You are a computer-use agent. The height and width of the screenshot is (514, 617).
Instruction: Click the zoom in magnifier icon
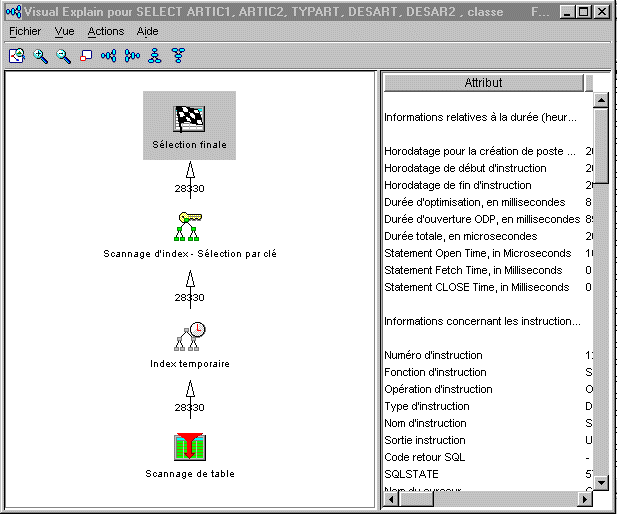coord(40,56)
